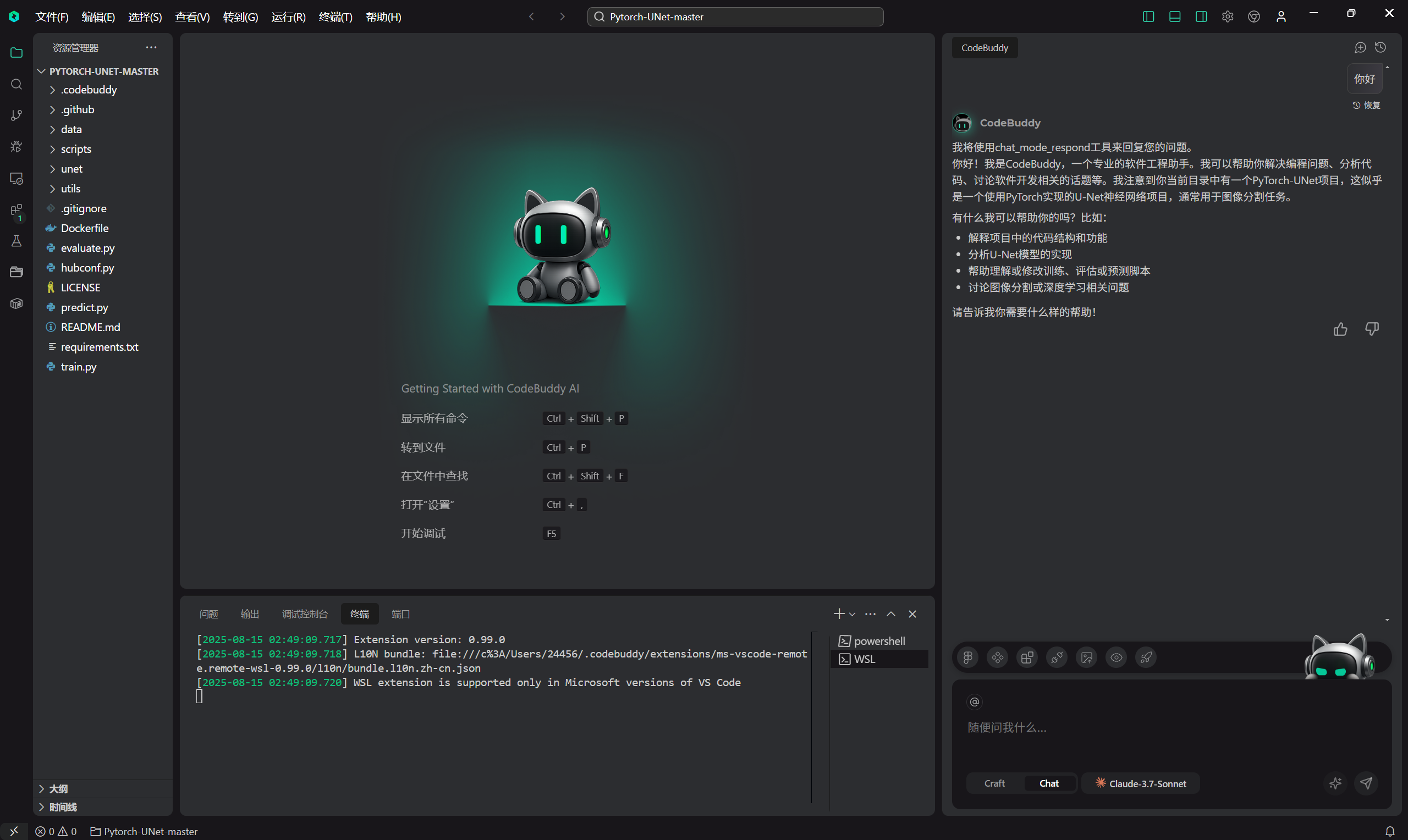
Task: Toggle the bottom panel layout button
Action: click(1175, 17)
